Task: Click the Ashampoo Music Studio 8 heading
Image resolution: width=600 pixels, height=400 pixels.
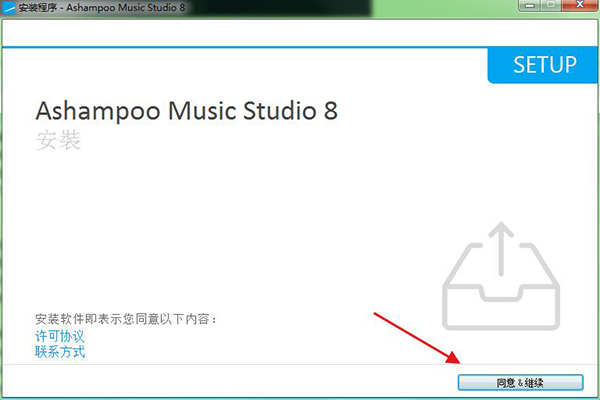Action: (x=186, y=111)
